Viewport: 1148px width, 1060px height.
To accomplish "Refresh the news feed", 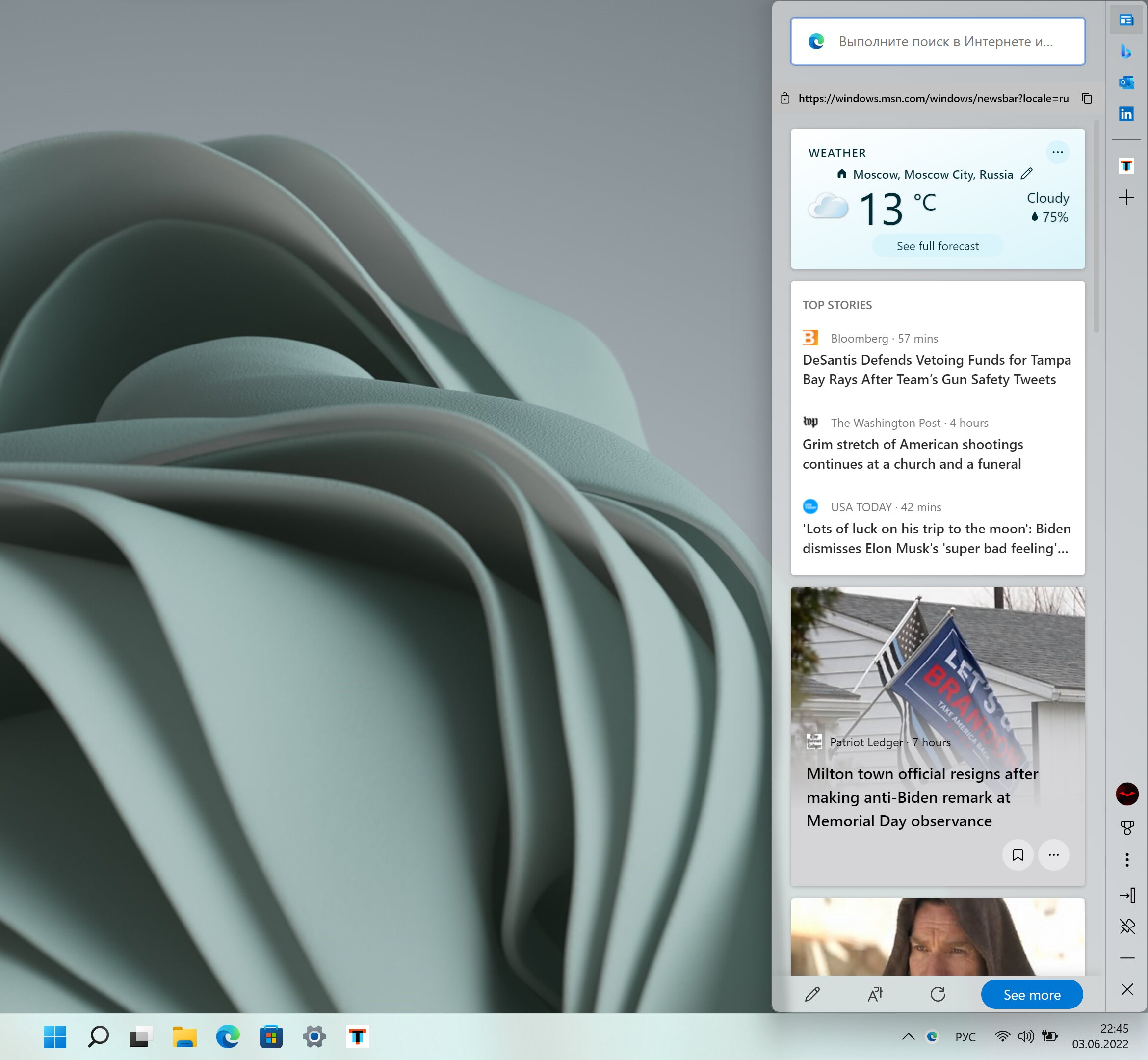I will click(x=938, y=994).
